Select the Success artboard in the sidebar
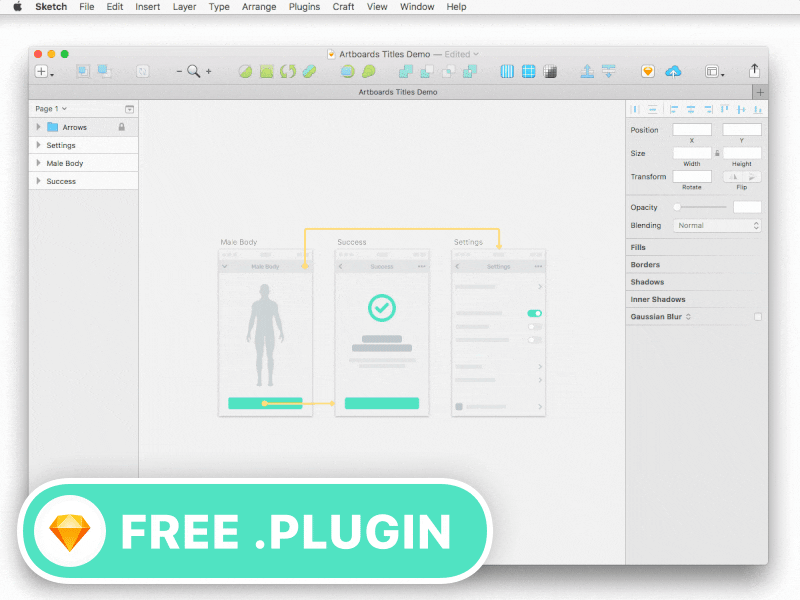This screenshot has height=600, width=800. pyautogui.click(x=60, y=181)
